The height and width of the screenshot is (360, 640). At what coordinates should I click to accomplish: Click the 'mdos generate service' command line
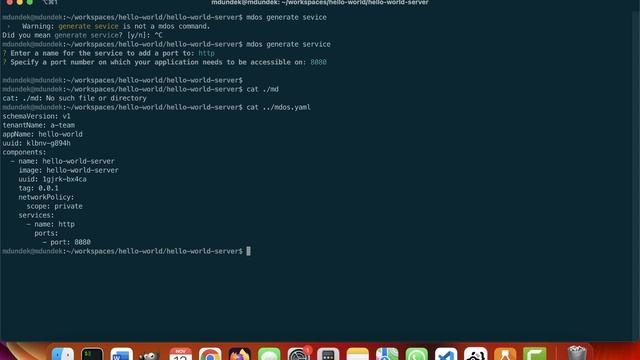pos(289,44)
